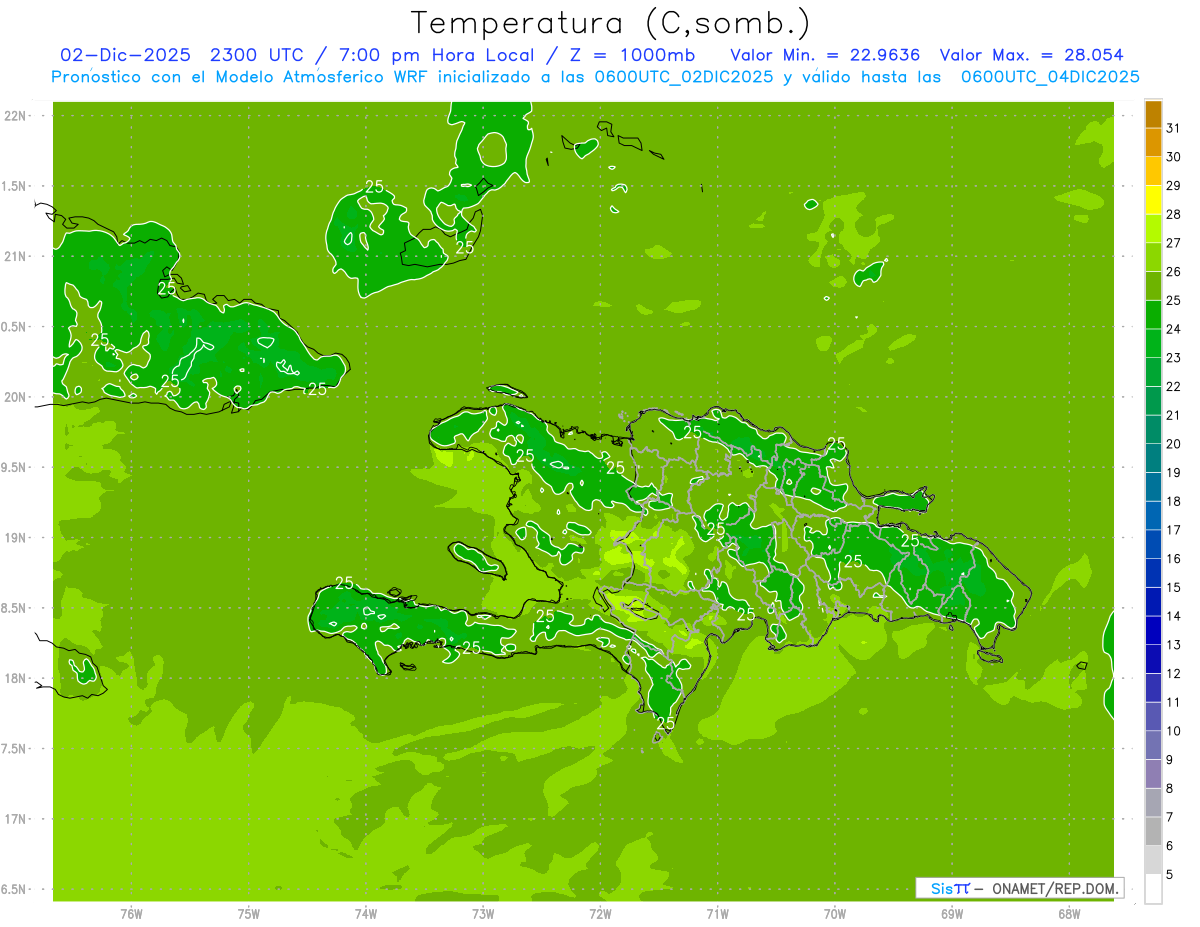This screenshot has width=1200, height=927.
Task: Click the '21N' latitude axis label
Action: [14, 256]
